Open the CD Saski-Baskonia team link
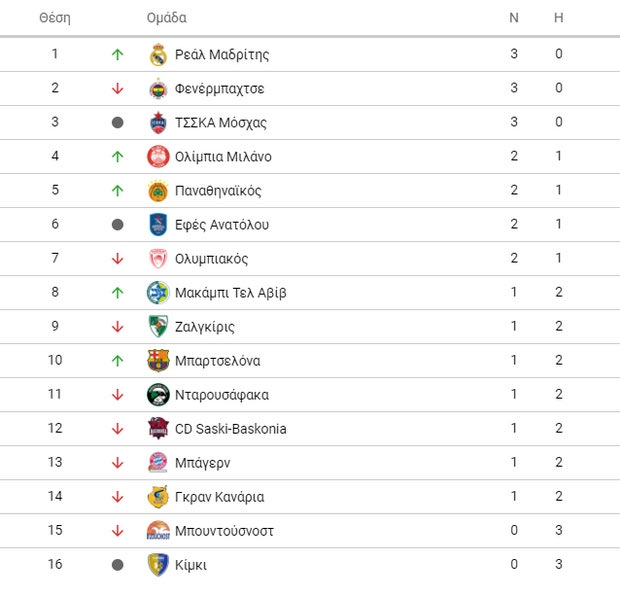The image size is (620, 595). click(231, 429)
